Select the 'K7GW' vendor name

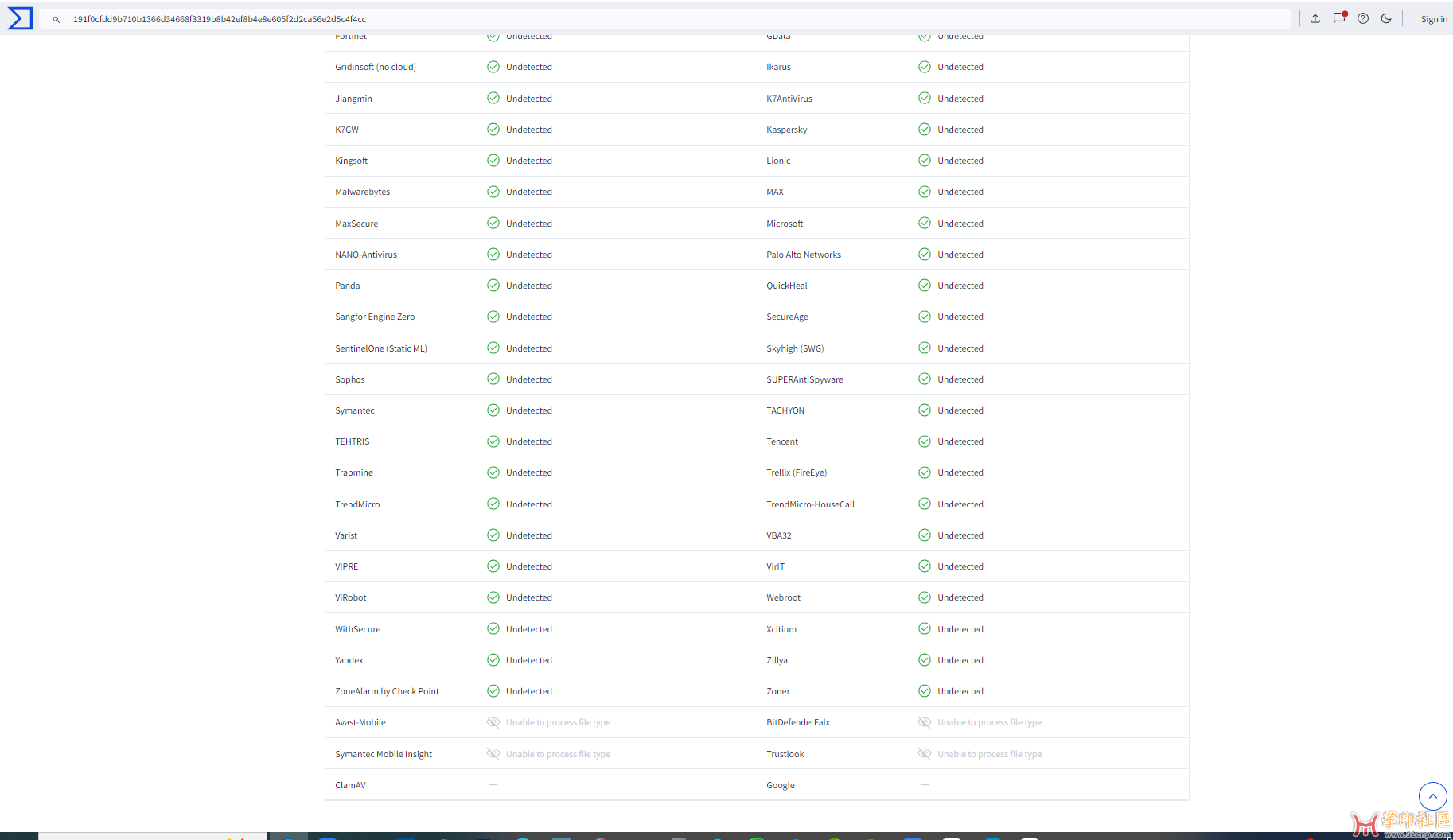pyautogui.click(x=347, y=130)
